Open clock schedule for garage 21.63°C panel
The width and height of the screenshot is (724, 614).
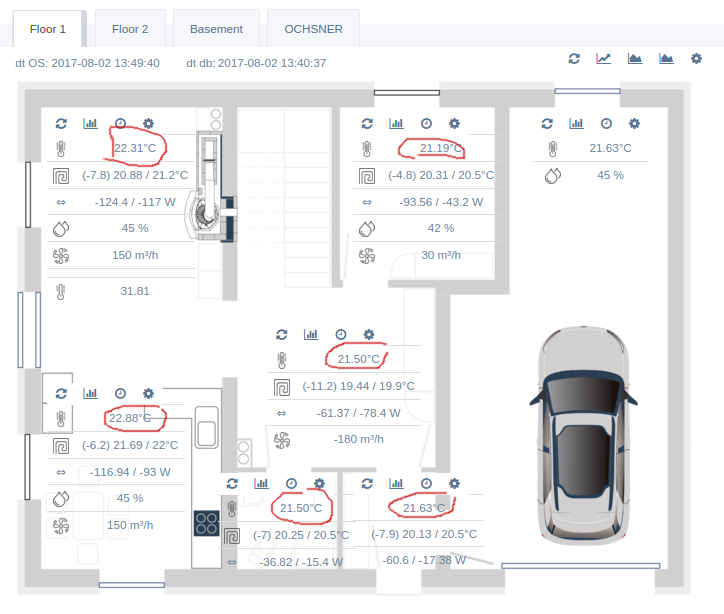coord(606,124)
